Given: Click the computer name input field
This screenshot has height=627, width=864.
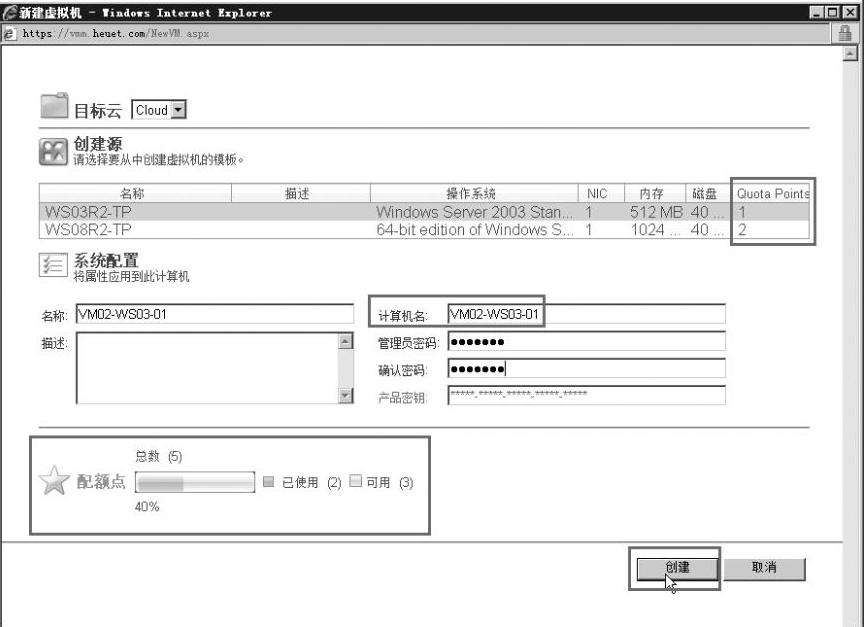Looking at the screenshot, I should pyautogui.click(x=585, y=315).
